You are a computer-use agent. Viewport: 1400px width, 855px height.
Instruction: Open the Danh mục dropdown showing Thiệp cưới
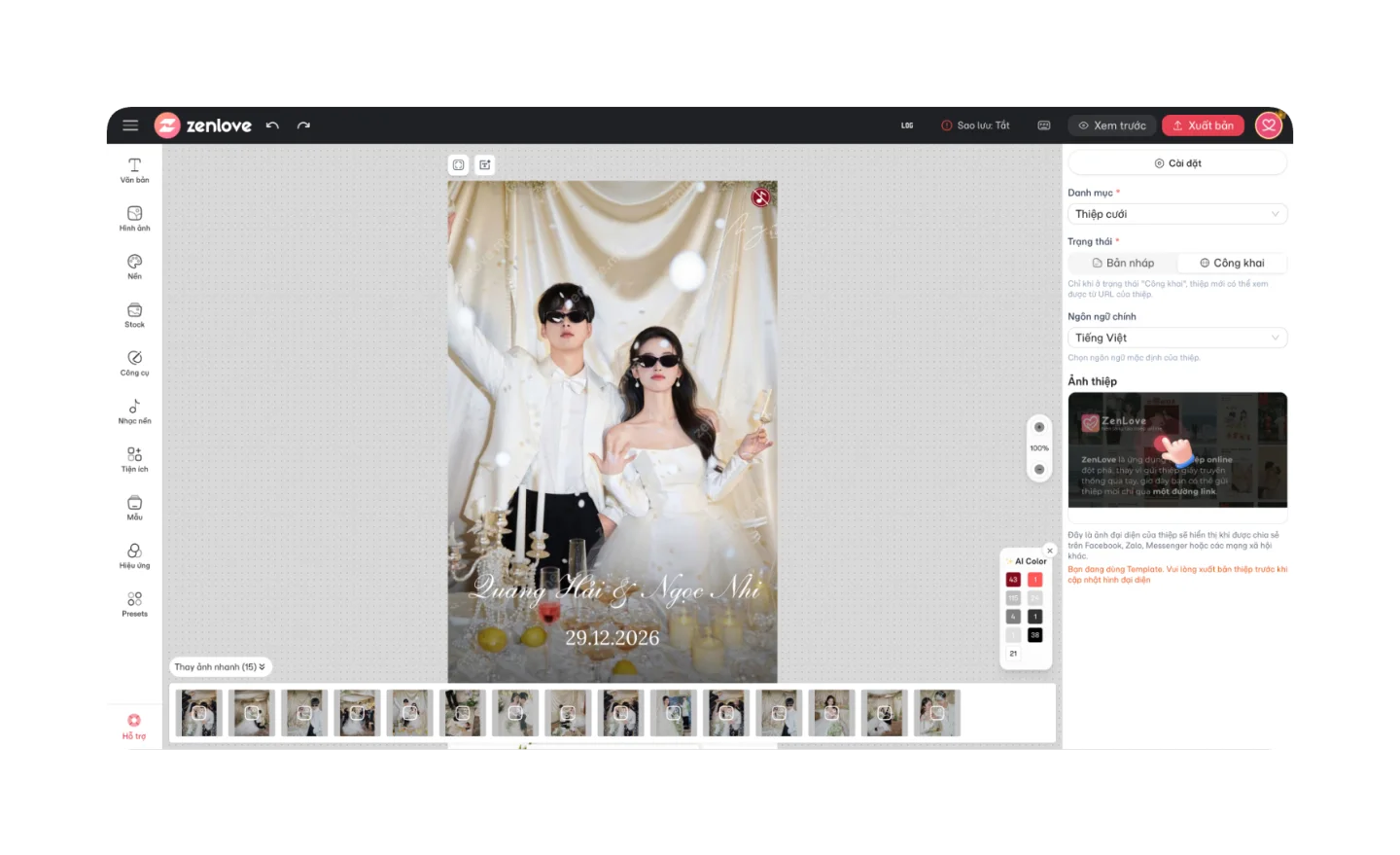pyautogui.click(x=1177, y=214)
